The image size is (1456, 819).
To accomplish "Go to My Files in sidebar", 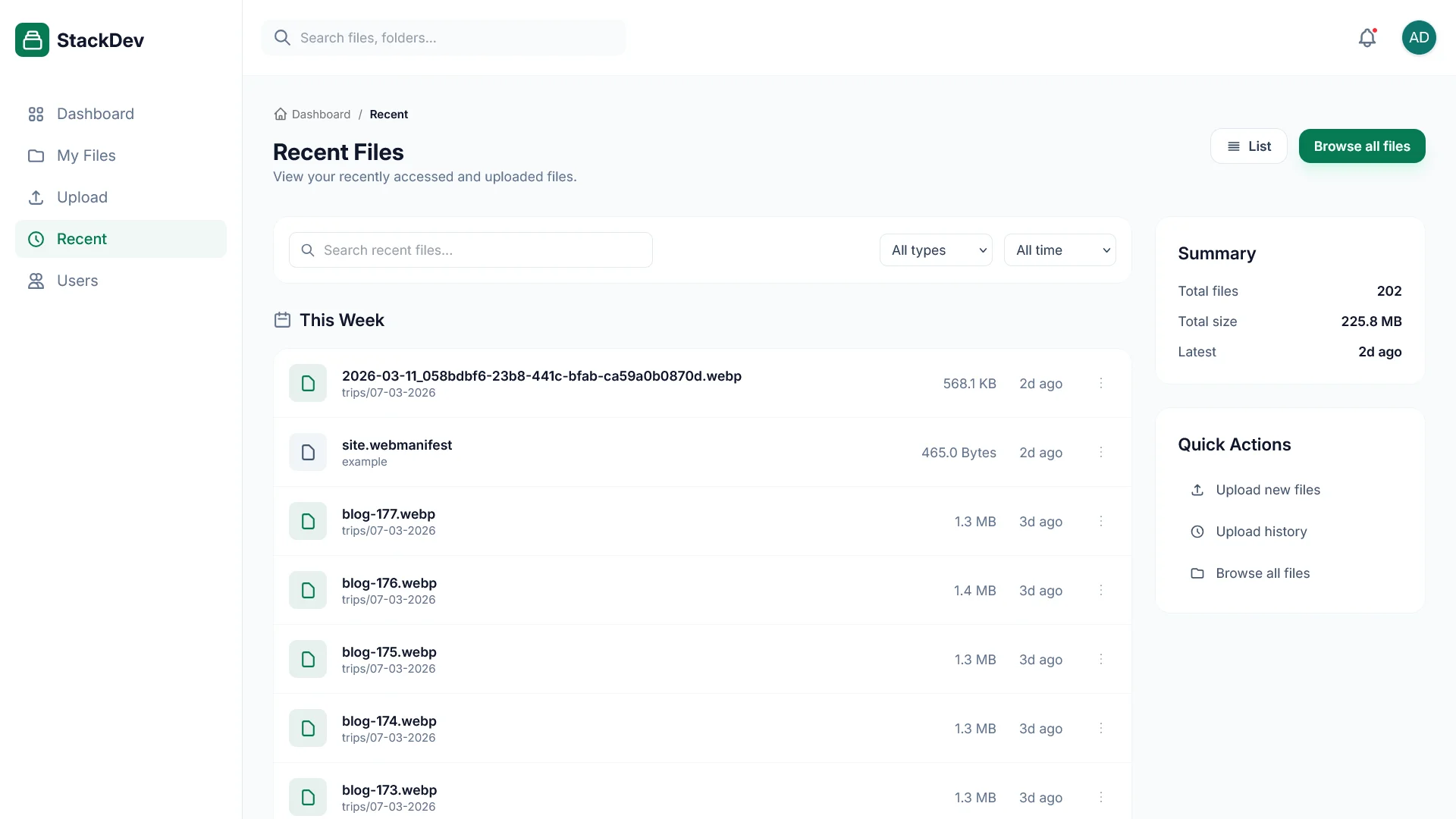I will [x=86, y=155].
